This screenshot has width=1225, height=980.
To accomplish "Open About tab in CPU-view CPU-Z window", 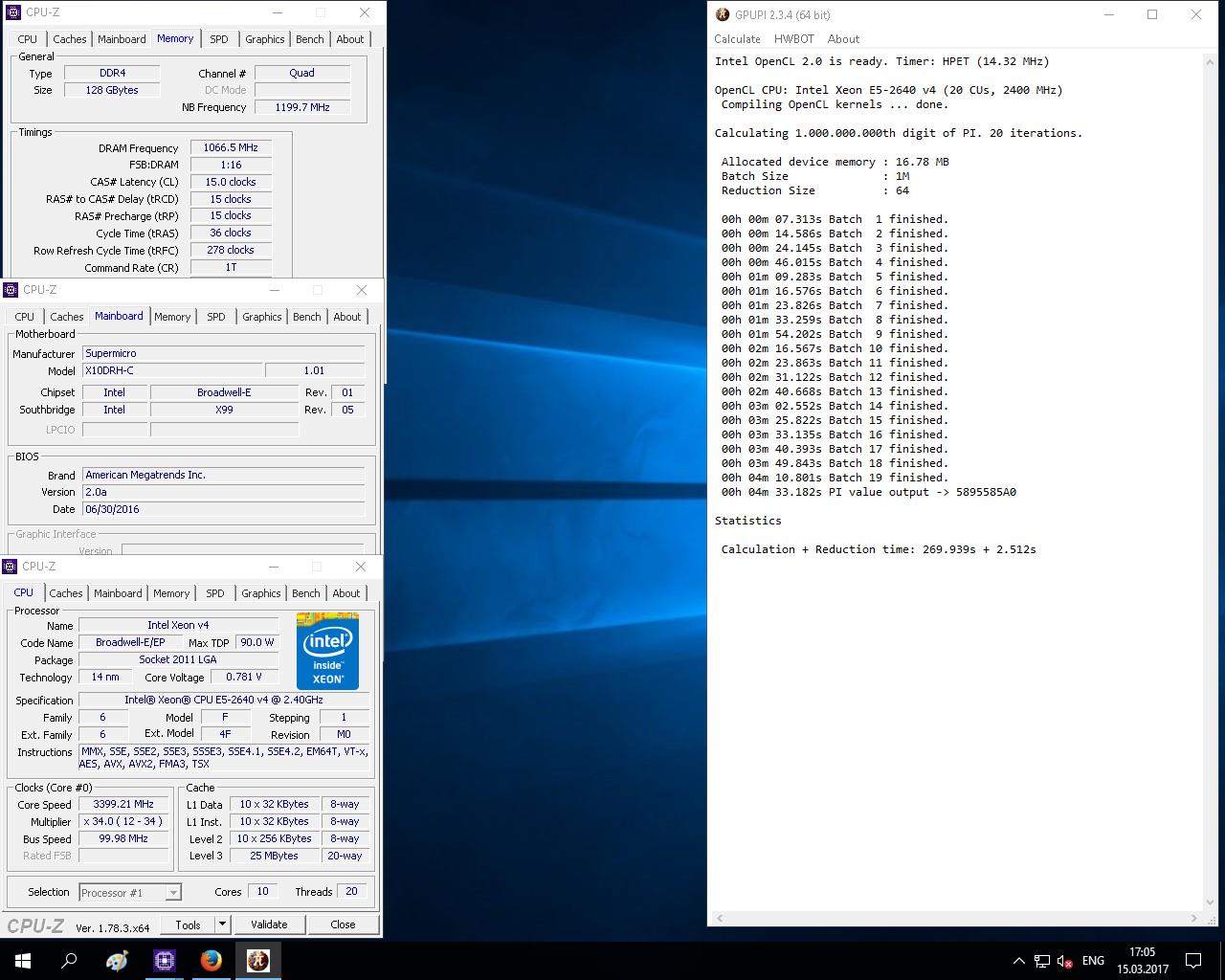I will (x=346, y=593).
